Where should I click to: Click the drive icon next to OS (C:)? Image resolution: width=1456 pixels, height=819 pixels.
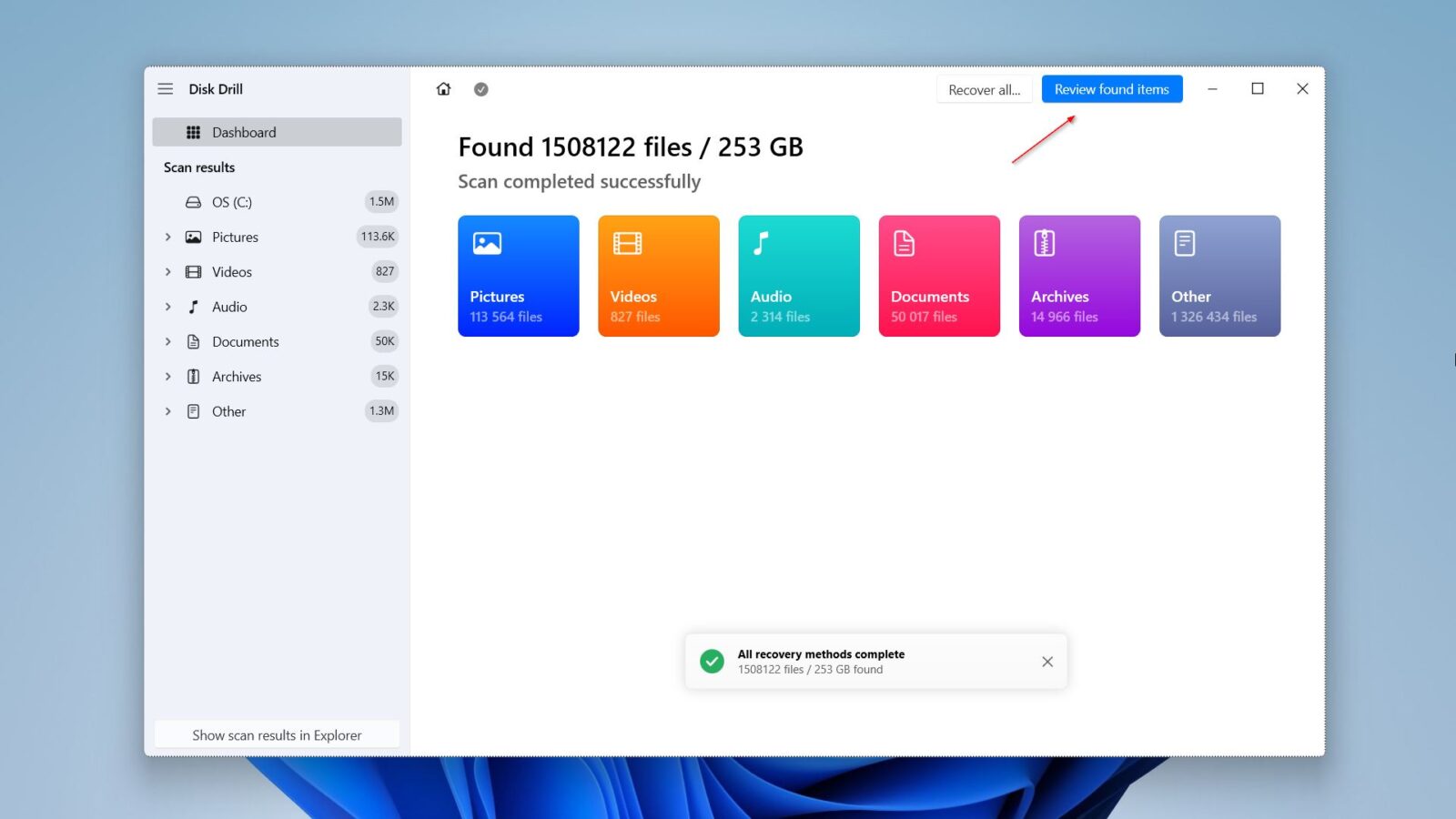point(193,202)
